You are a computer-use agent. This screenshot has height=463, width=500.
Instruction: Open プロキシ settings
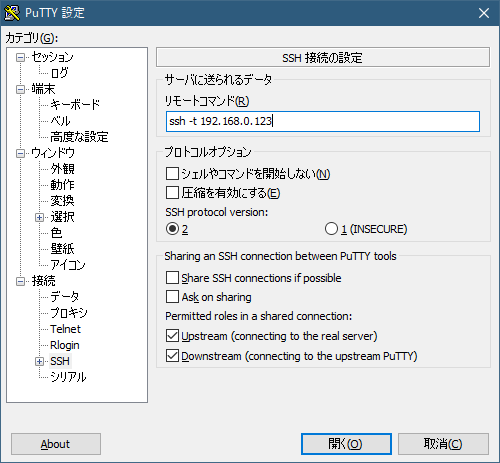point(69,313)
